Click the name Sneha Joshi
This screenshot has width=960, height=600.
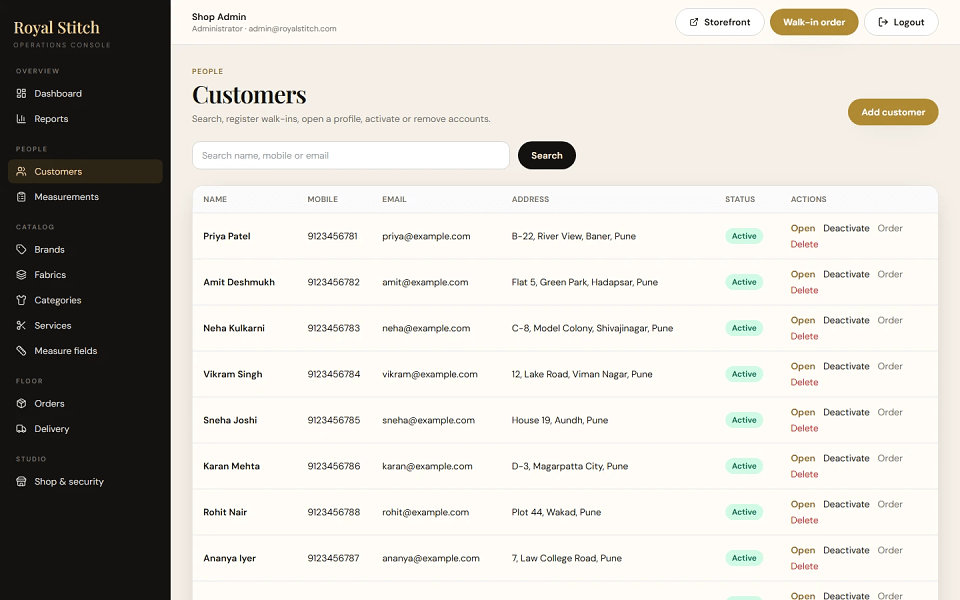click(230, 420)
